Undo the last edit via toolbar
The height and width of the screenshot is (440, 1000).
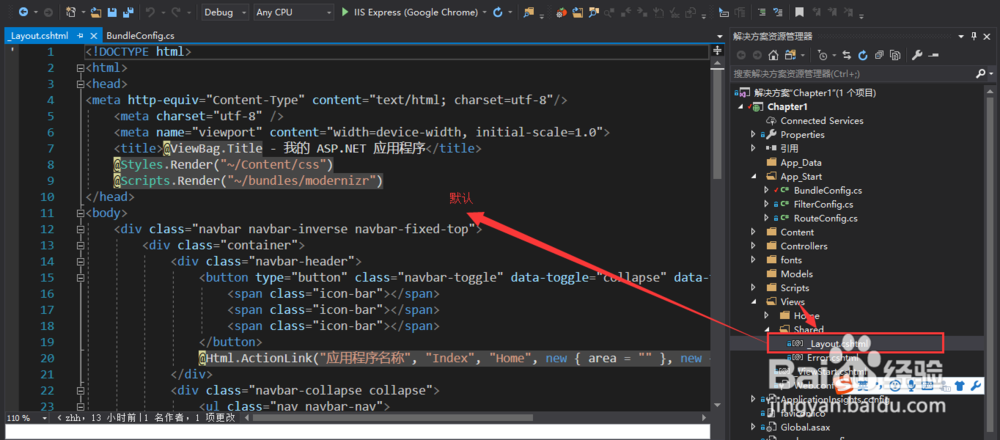[x=151, y=12]
